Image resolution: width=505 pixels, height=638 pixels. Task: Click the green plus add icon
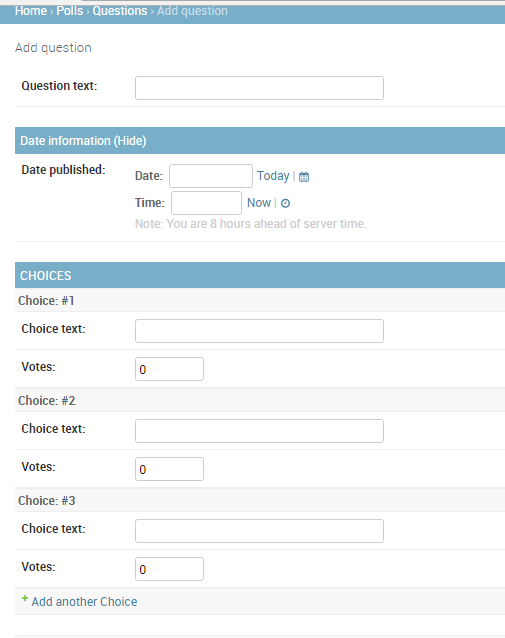pyautogui.click(x=25, y=598)
